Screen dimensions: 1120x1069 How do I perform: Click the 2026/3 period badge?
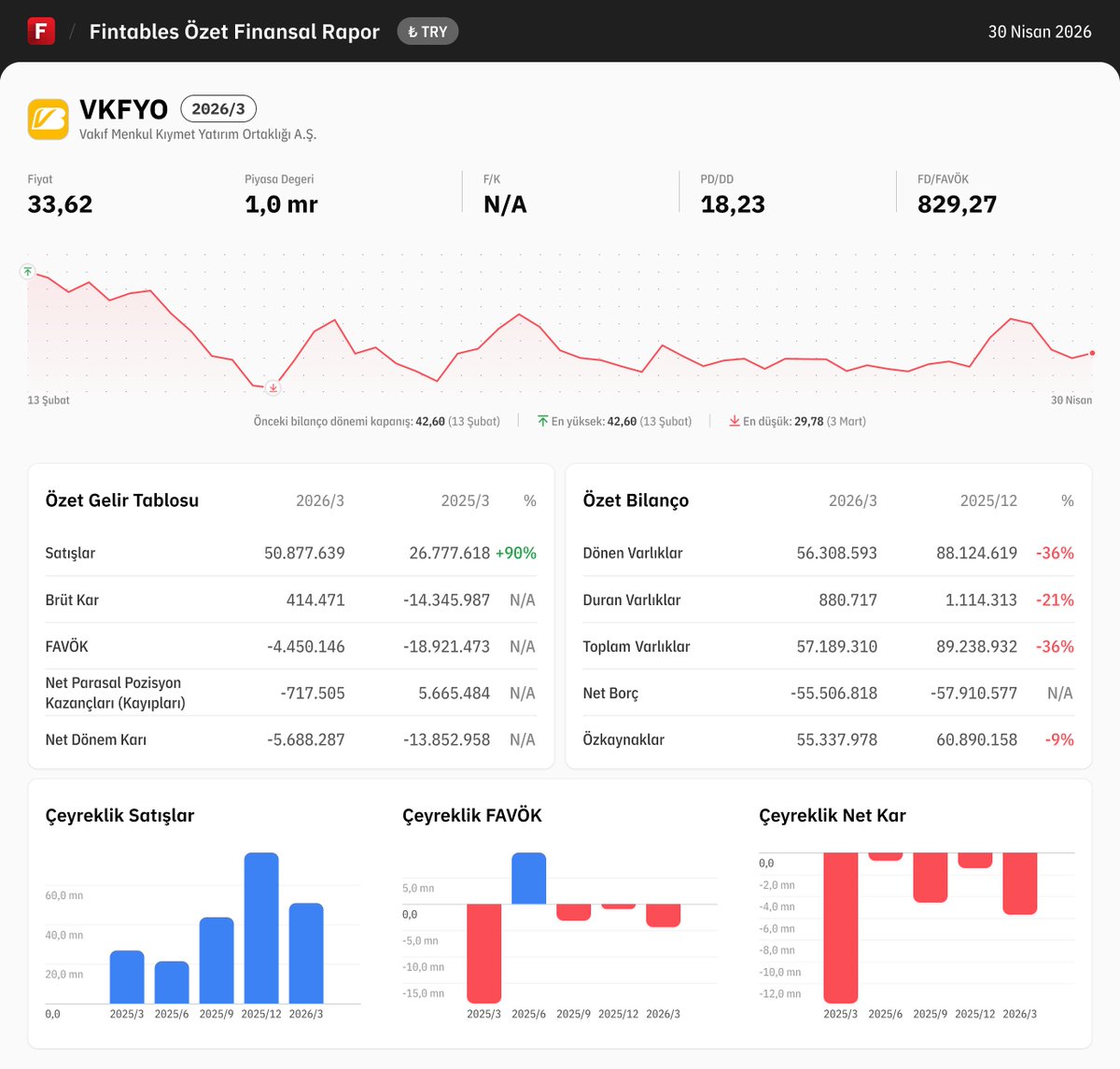[x=218, y=109]
